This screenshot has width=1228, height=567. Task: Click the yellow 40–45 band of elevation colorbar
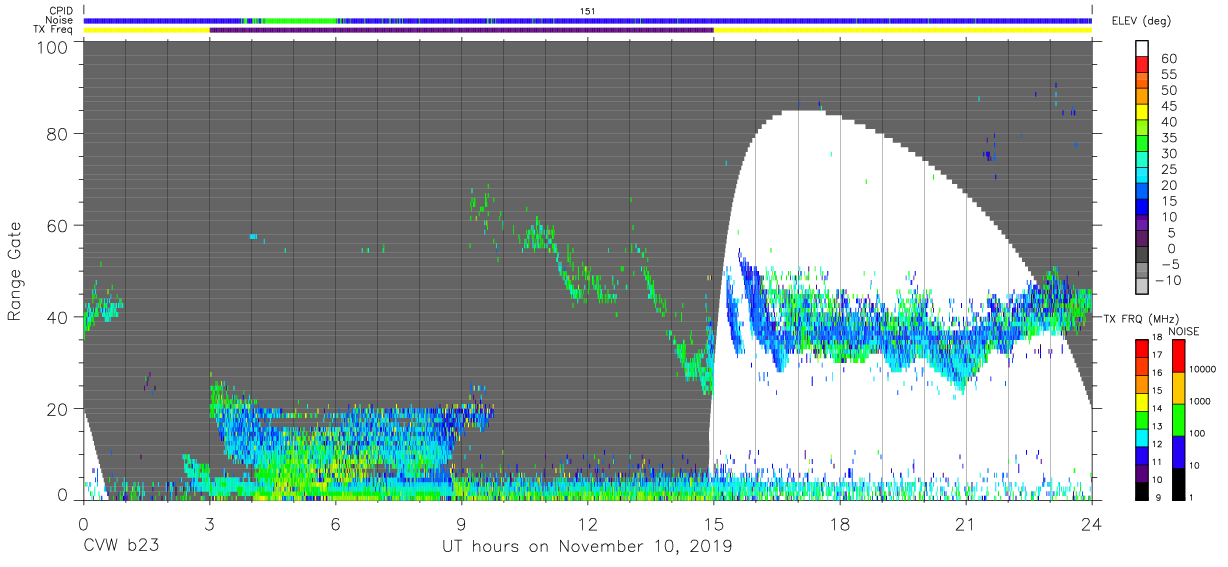(1144, 112)
